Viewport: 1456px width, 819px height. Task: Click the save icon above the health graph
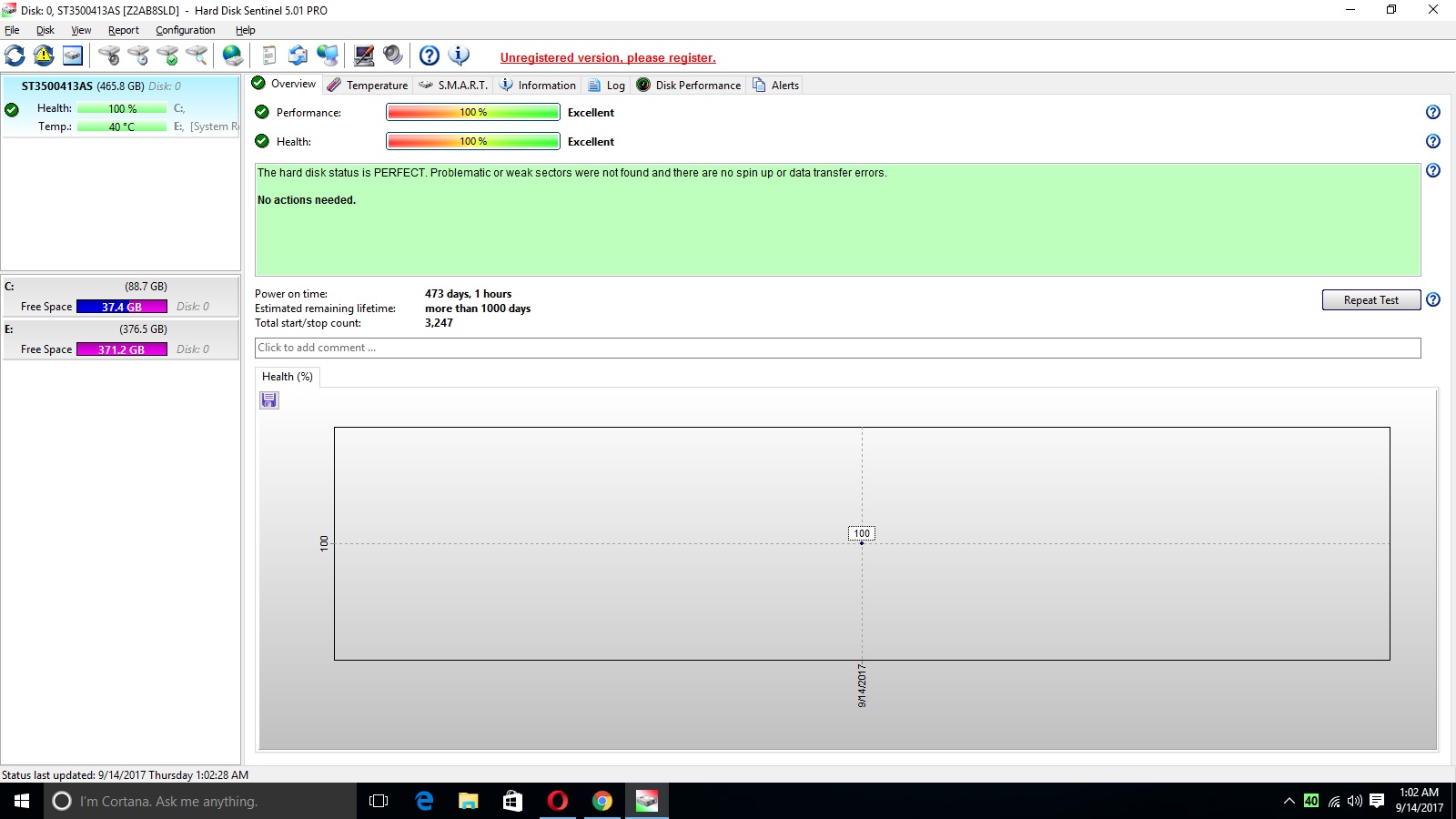pyautogui.click(x=269, y=400)
